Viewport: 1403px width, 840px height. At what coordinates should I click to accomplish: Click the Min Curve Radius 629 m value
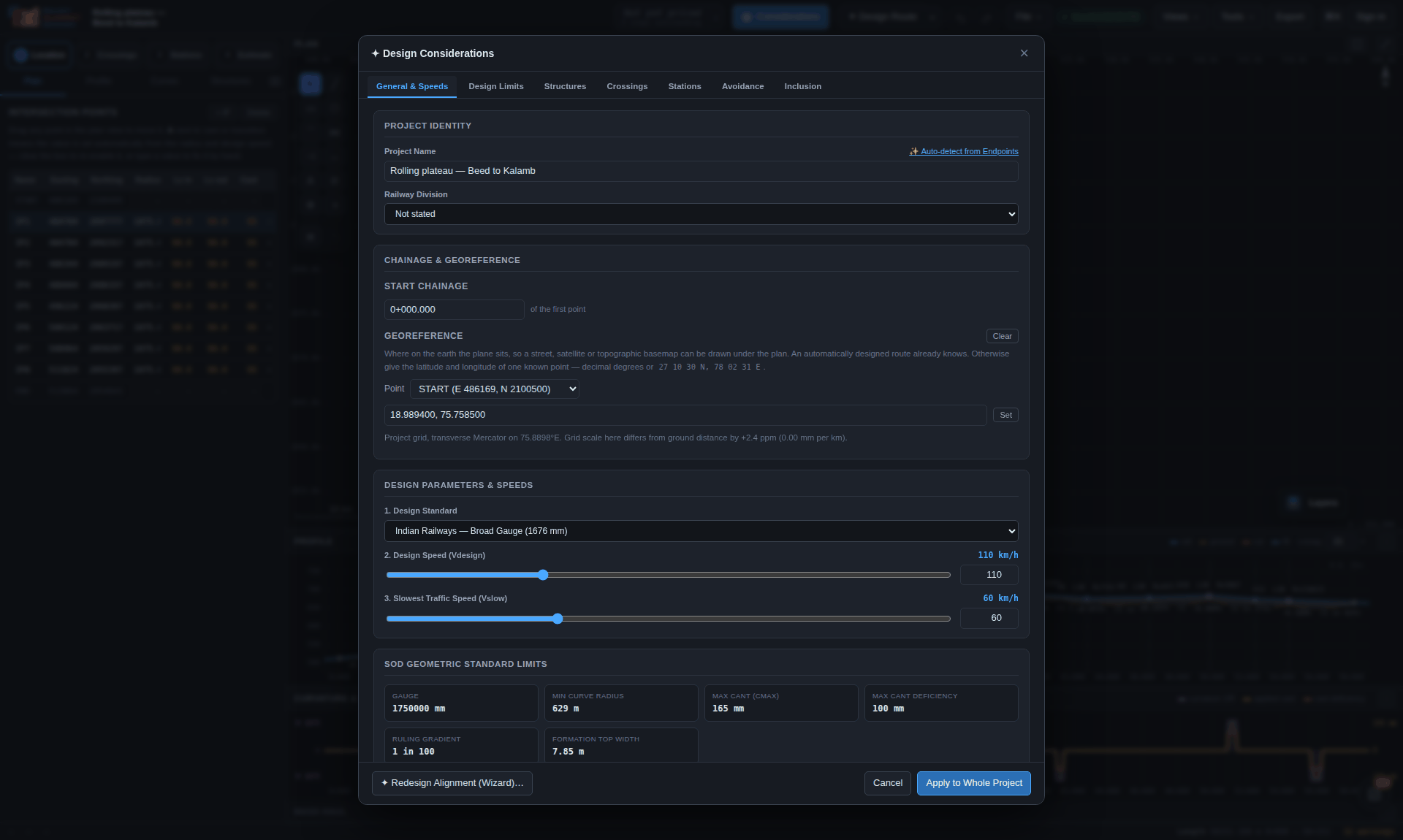566,709
